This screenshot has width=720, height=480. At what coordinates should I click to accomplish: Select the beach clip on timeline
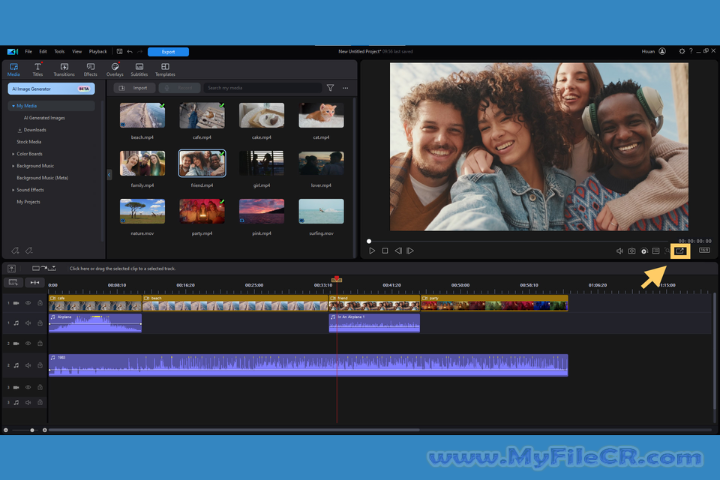tap(235, 303)
